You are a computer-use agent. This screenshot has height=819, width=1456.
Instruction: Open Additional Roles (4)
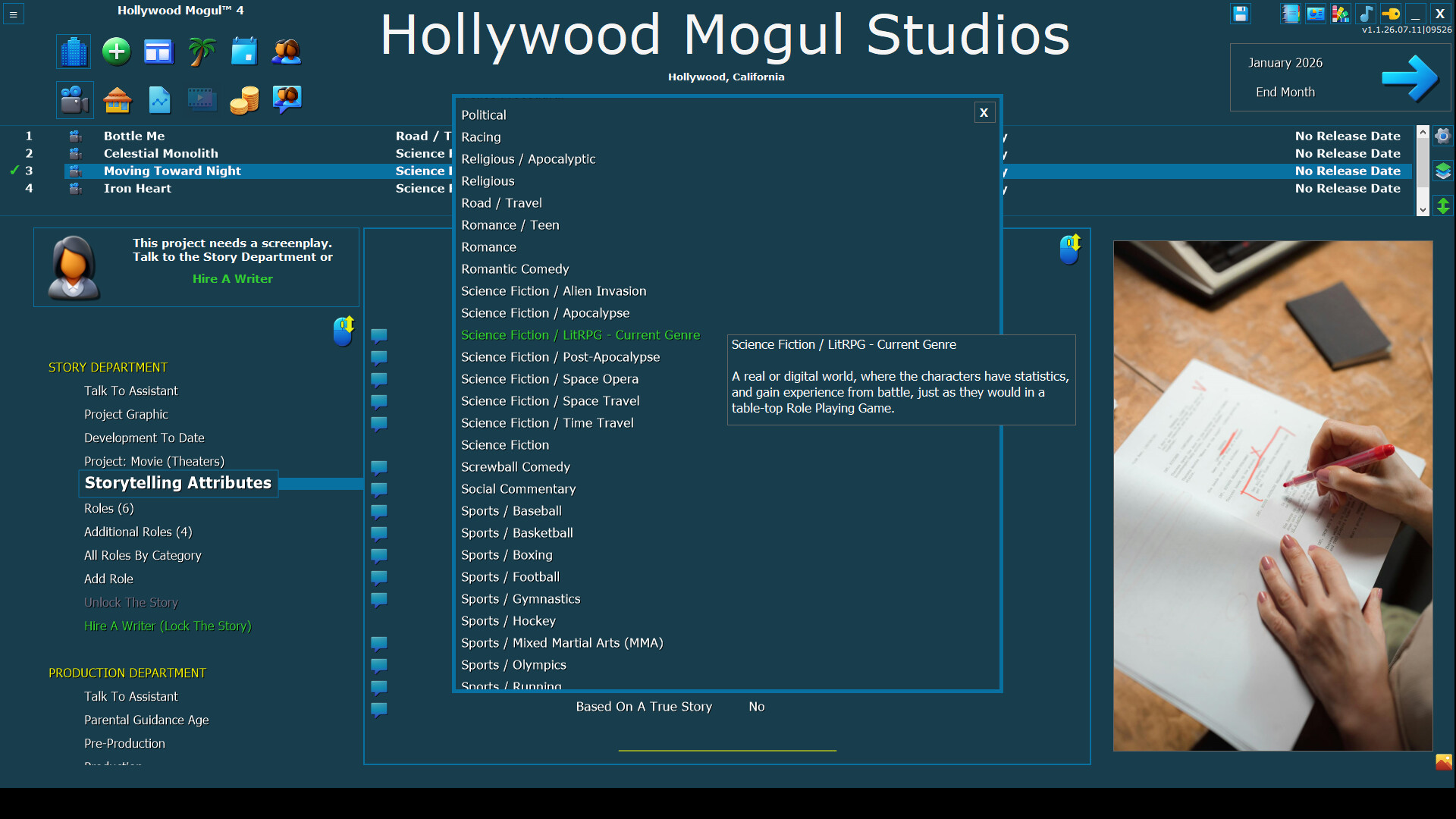click(x=138, y=532)
